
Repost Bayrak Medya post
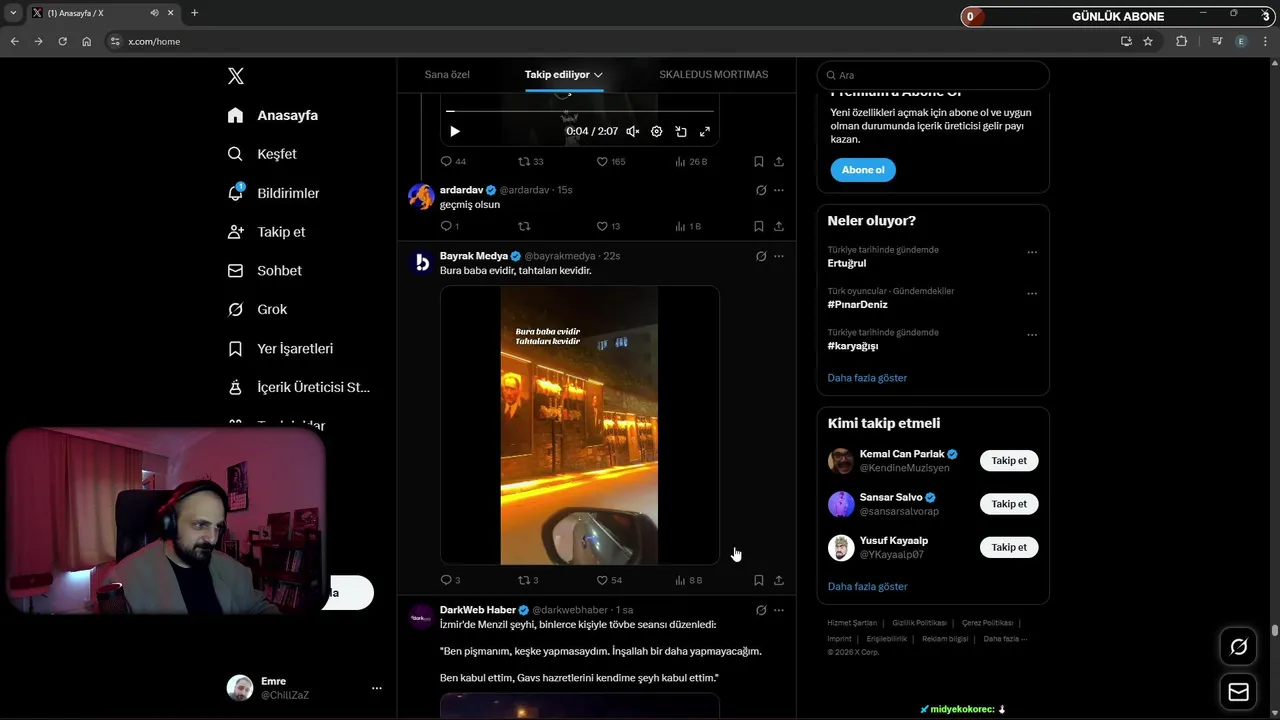(x=528, y=580)
